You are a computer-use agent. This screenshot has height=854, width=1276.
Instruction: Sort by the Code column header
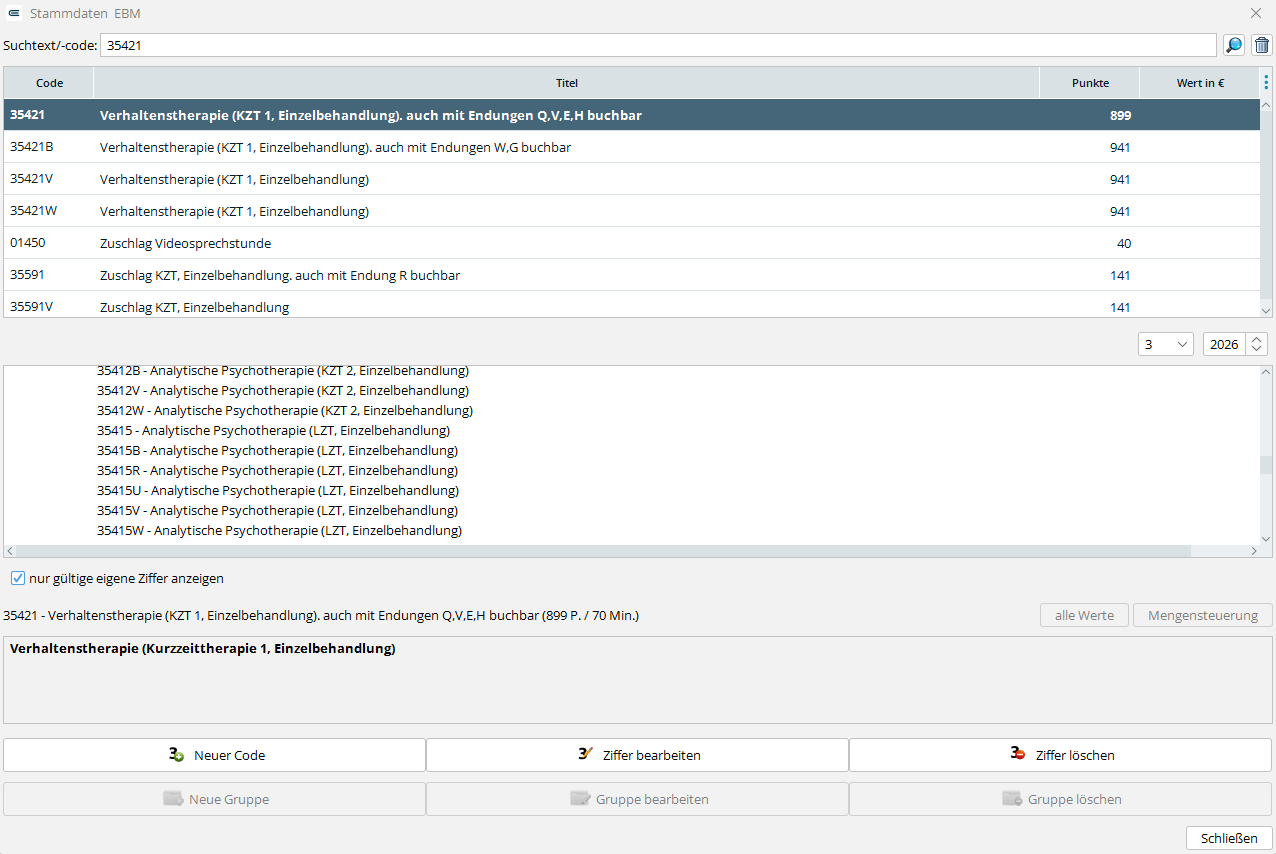tap(49, 83)
